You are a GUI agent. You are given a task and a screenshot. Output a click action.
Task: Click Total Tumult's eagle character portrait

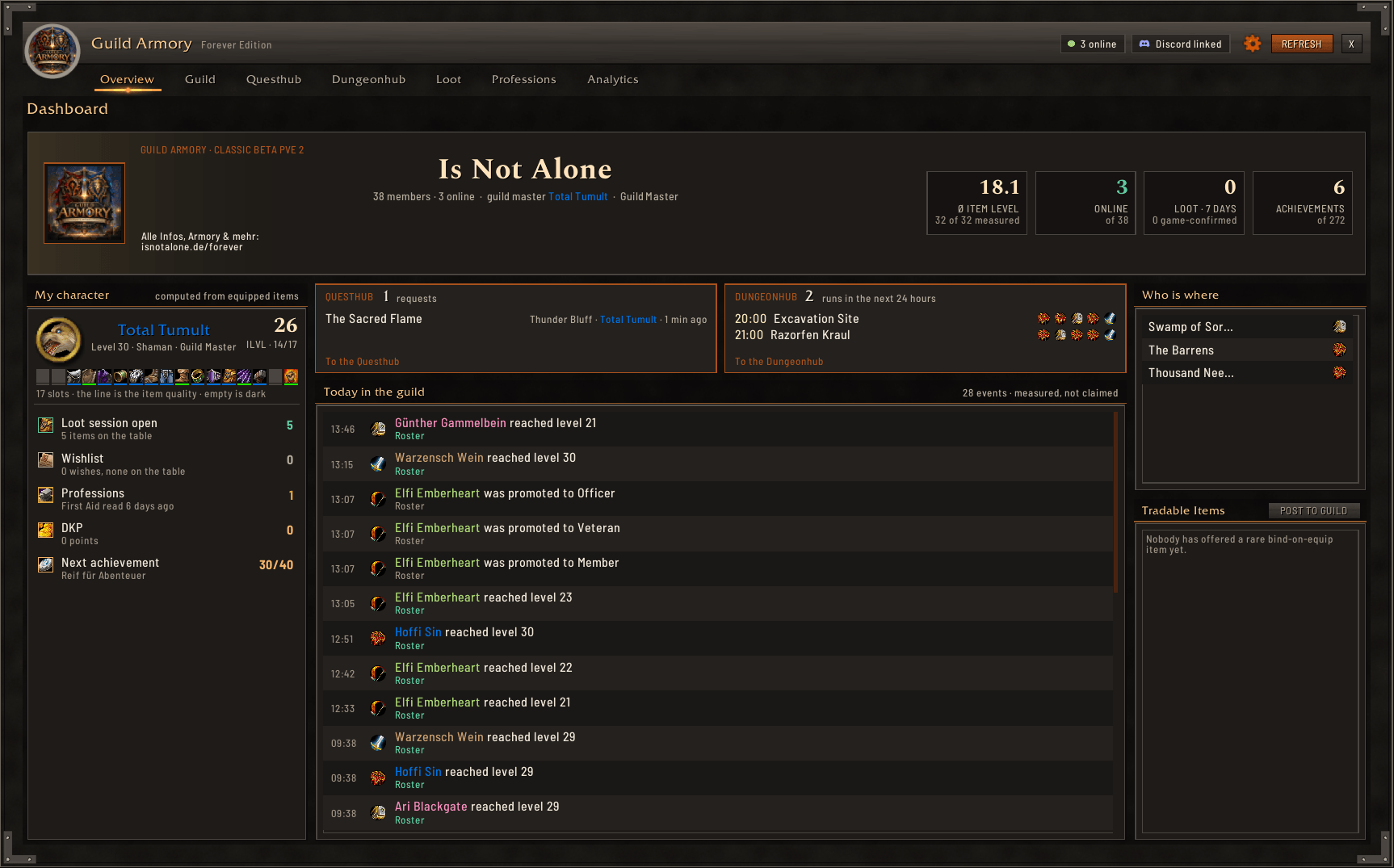(x=58, y=339)
